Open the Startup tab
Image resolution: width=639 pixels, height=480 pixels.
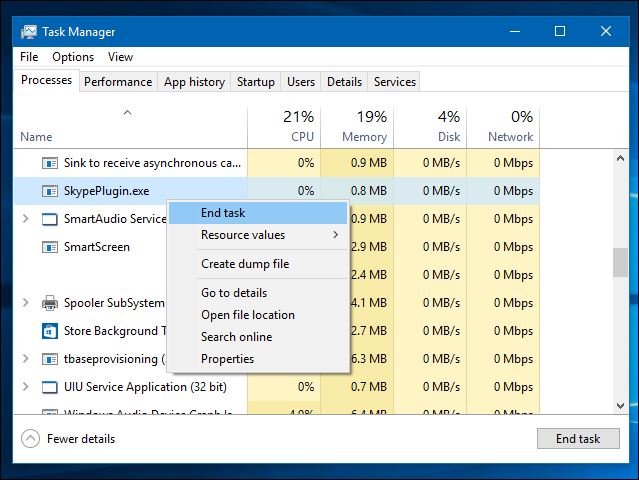click(x=256, y=82)
